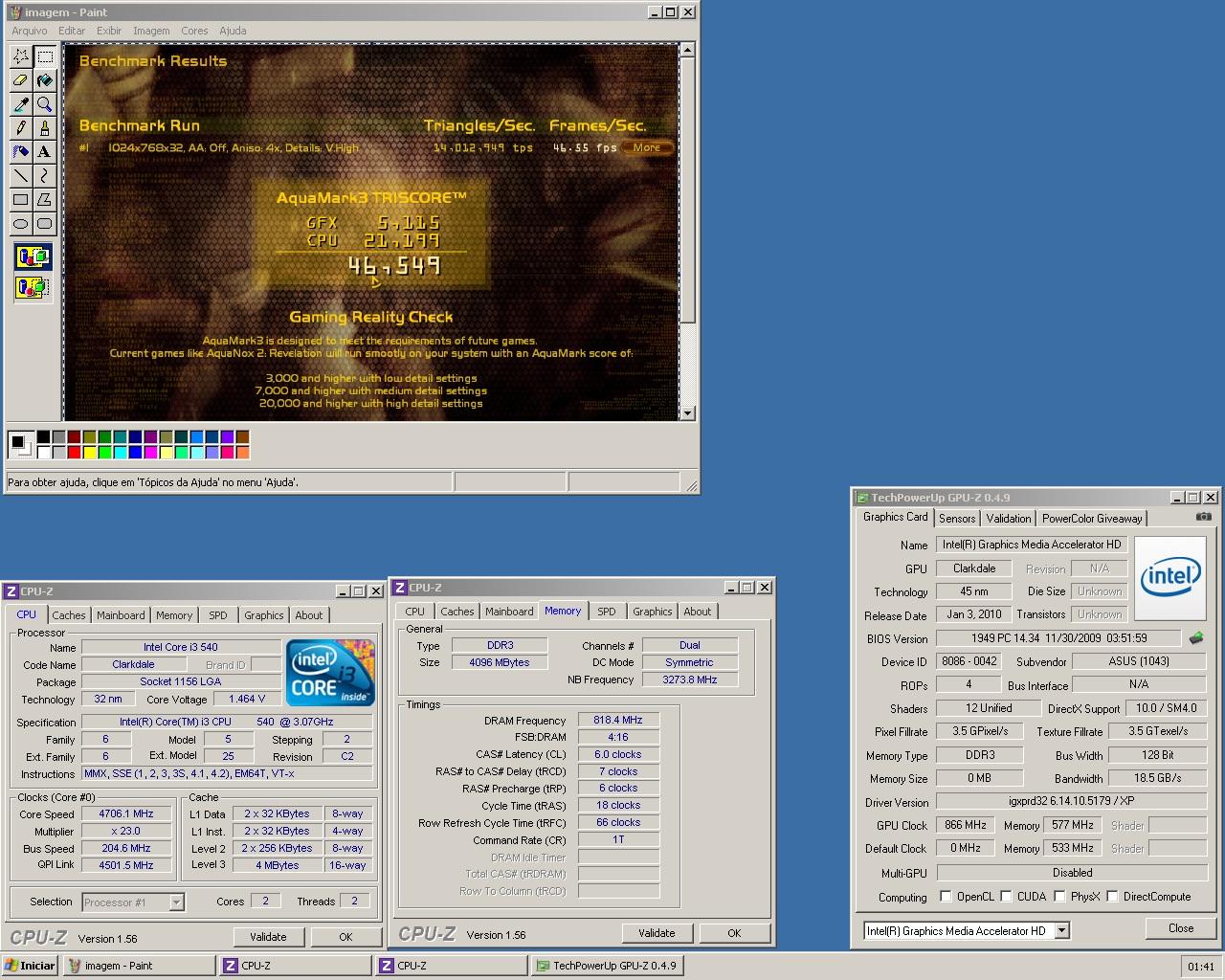Screen dimensions: 1225x980
Task: Click the foreground/background color indicator box
Action: [19, 444]
